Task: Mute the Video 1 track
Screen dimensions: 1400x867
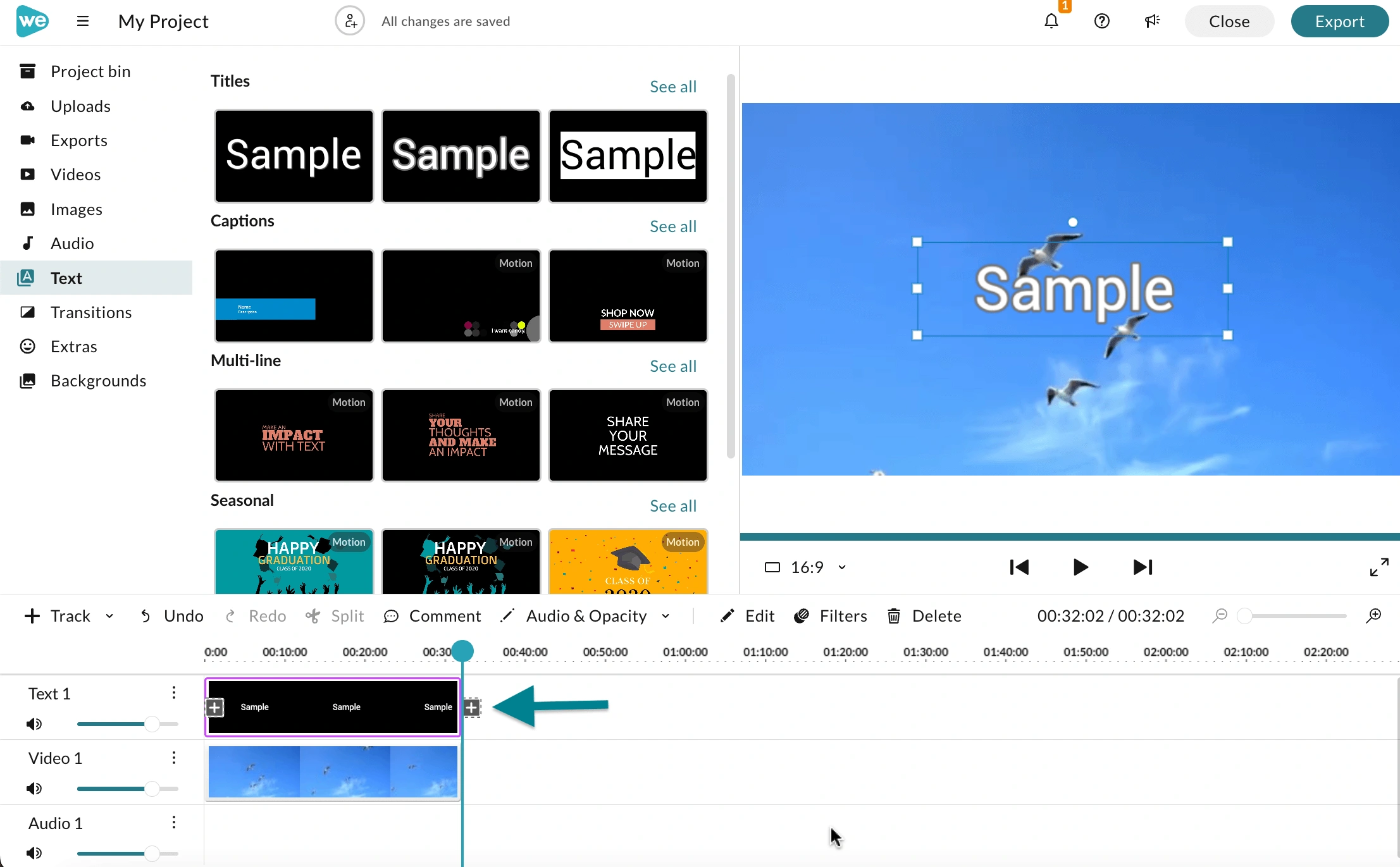Action: [x=34, y=789]
